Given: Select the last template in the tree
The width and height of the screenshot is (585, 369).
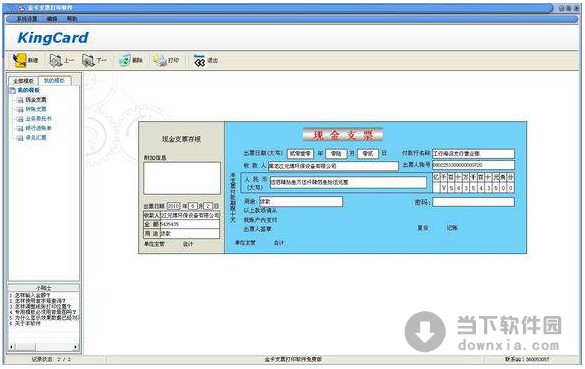Looking at the screenshot, I should [36, 138].
